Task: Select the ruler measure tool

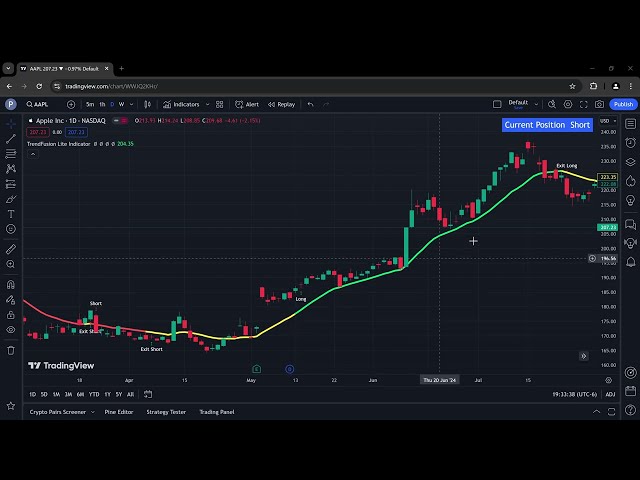Action: [x=11, y=249]
